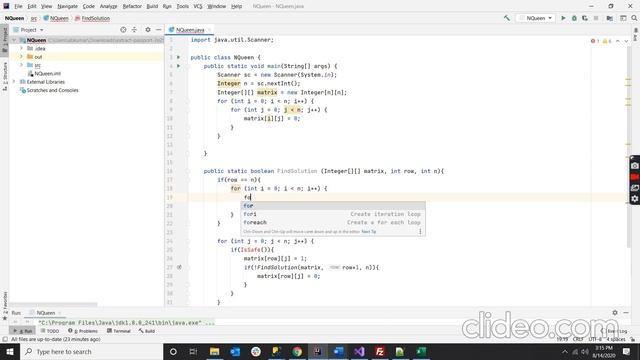
Task: Run NQueen with the green play icon
Action: 563,18
